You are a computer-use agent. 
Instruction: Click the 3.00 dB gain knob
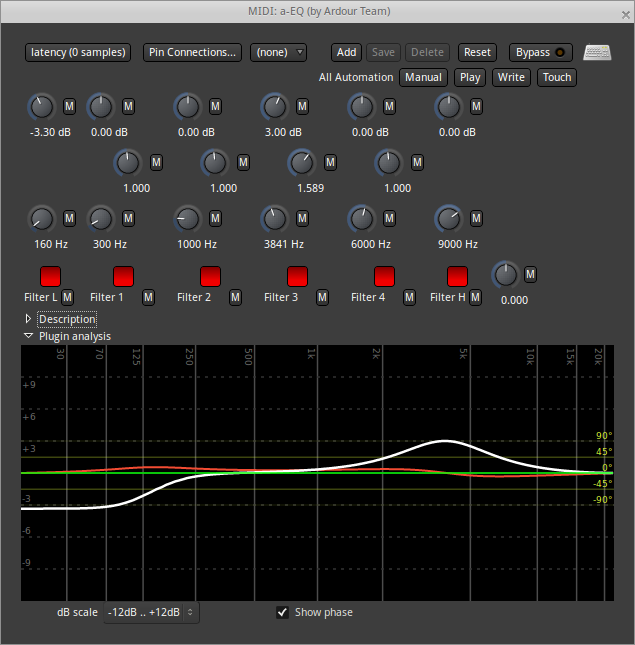pyautogui.click(x=274, y=107)
